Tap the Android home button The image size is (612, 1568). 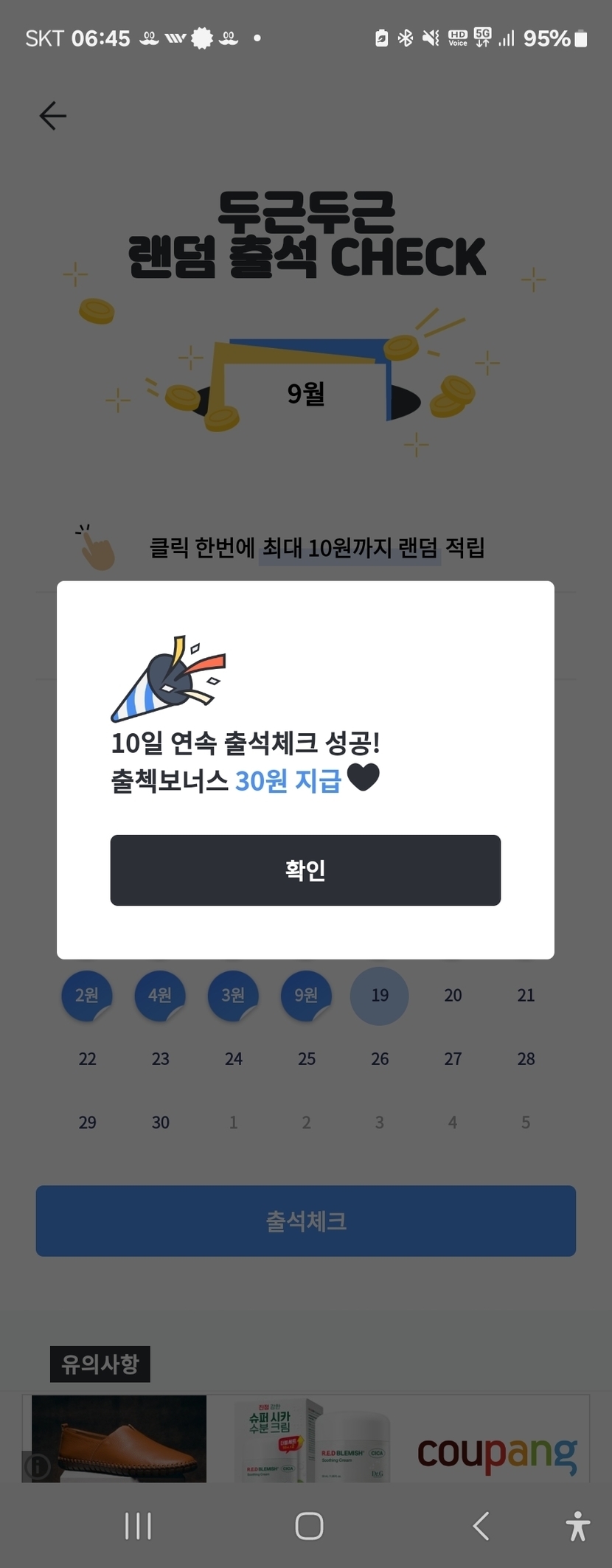[309, 1526]
